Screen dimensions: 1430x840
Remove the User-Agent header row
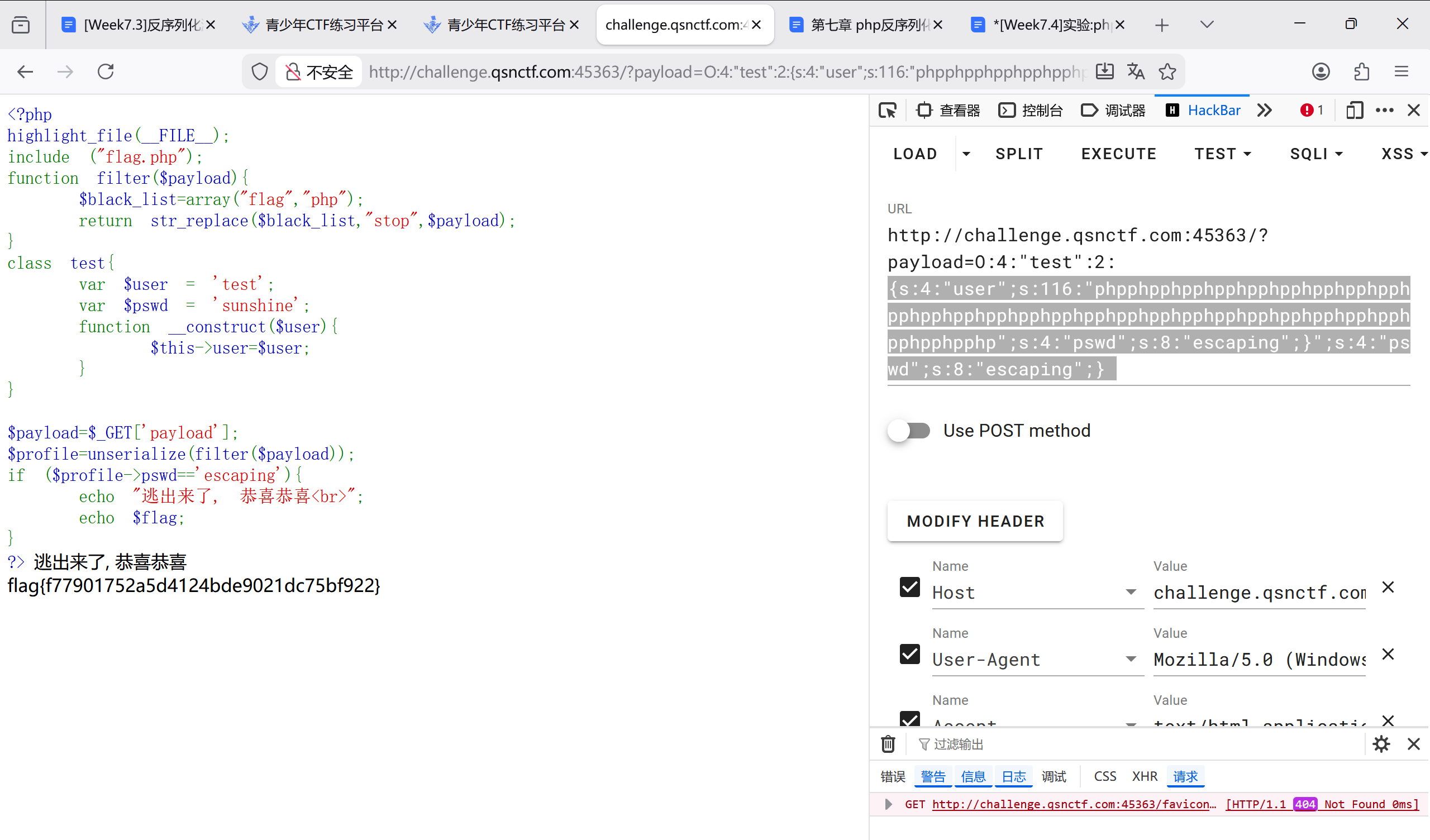1388,655
